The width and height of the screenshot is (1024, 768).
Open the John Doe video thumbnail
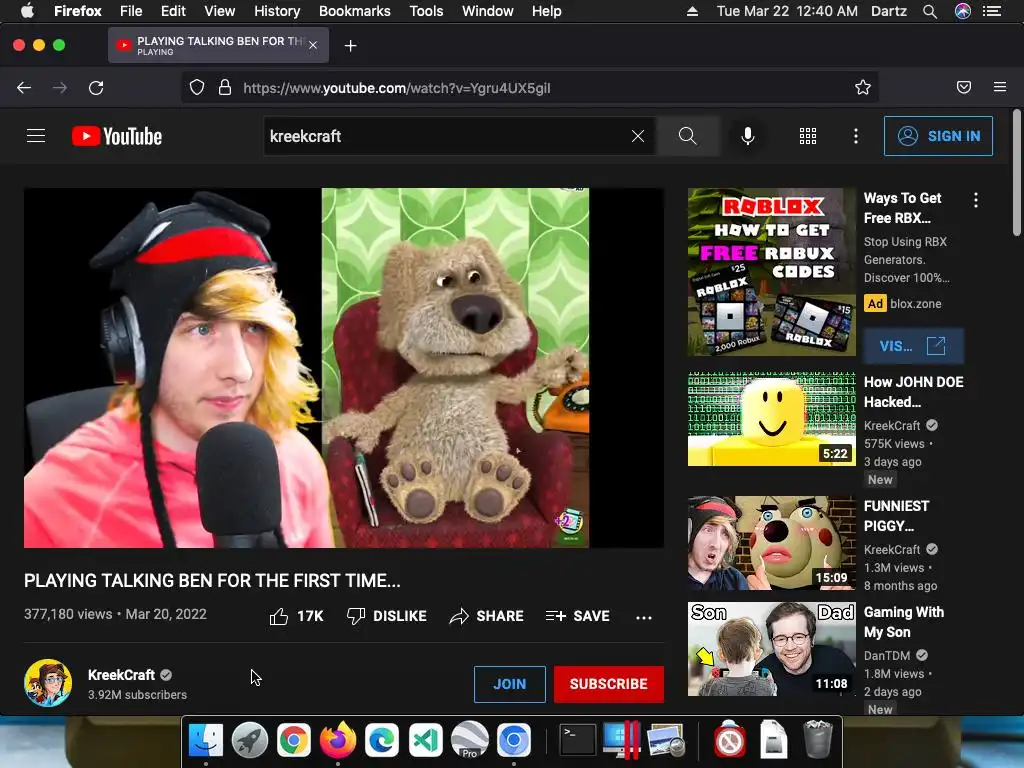[772, 419]
